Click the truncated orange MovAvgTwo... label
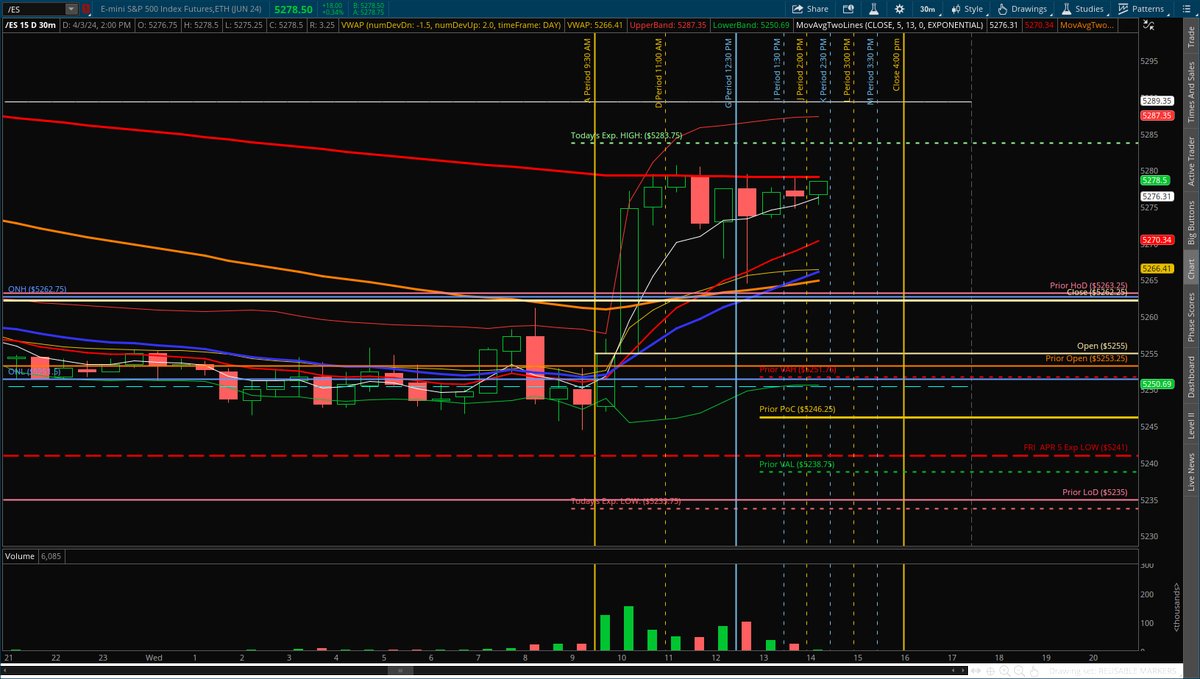Viewport: 1200px width, 679px height. tap(1087, 24)
